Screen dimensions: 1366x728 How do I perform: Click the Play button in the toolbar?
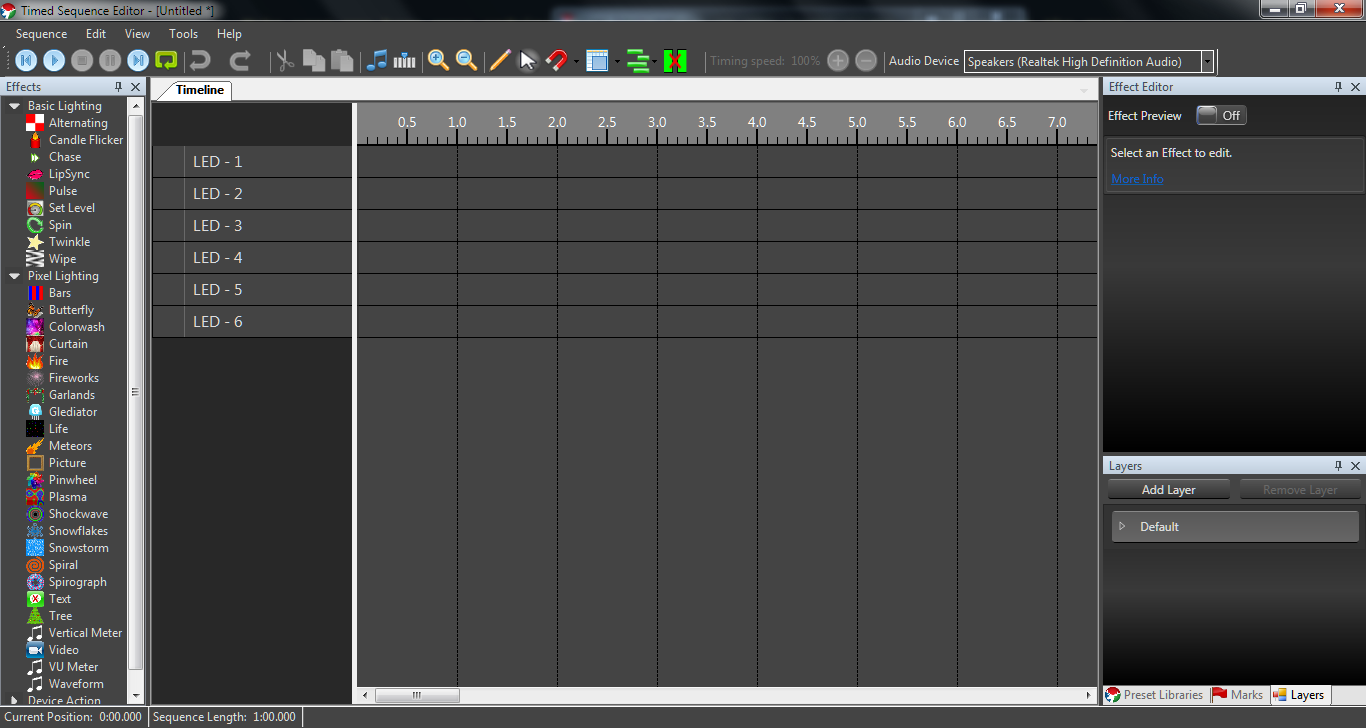(x=54, y=61)
